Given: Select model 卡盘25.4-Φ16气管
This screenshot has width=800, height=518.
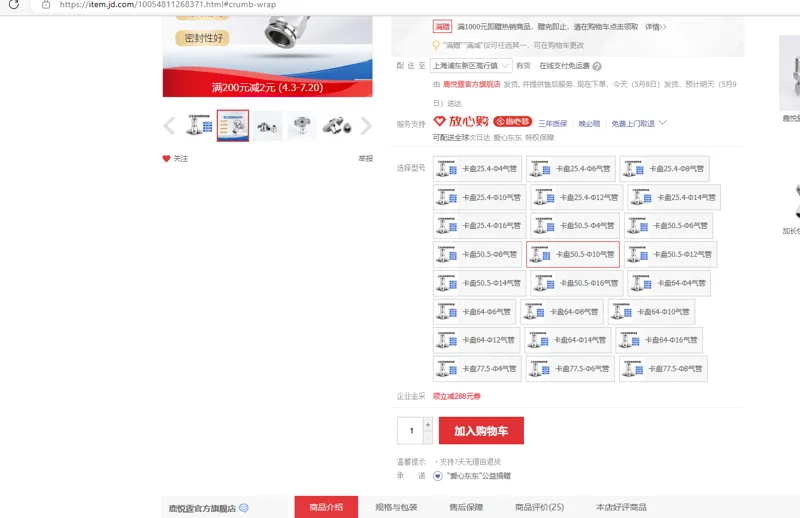Looking at the screenshot, I should point(480,226).
